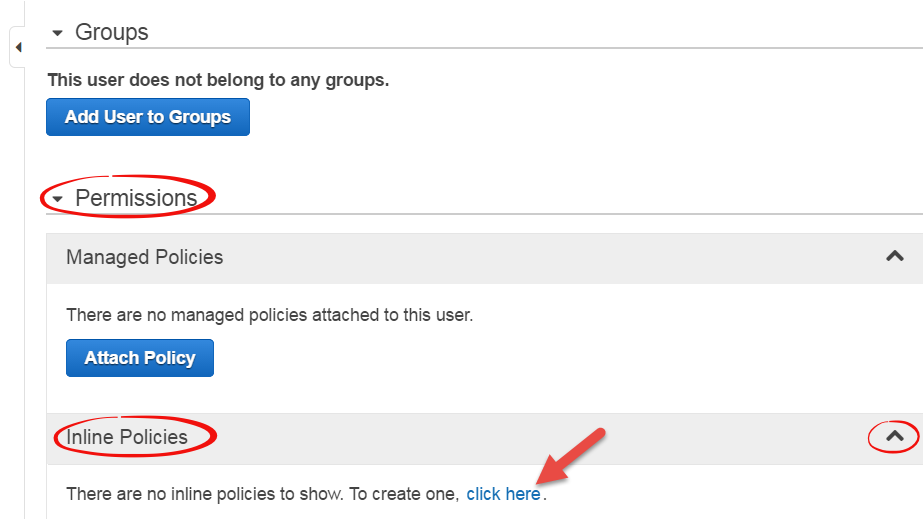Select the Groups heading text
Image resolution: width=923 pixels, height=519 pixels.
tap(112, 32)
